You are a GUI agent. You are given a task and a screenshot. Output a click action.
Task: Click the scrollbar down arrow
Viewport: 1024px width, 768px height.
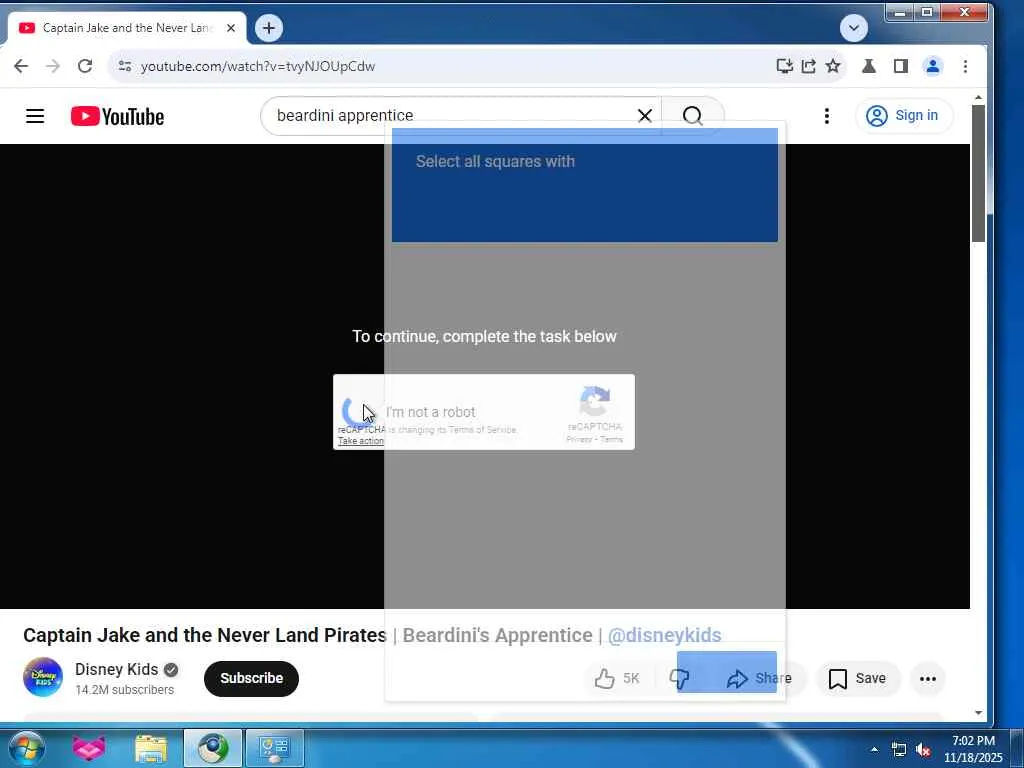point(978,713)
